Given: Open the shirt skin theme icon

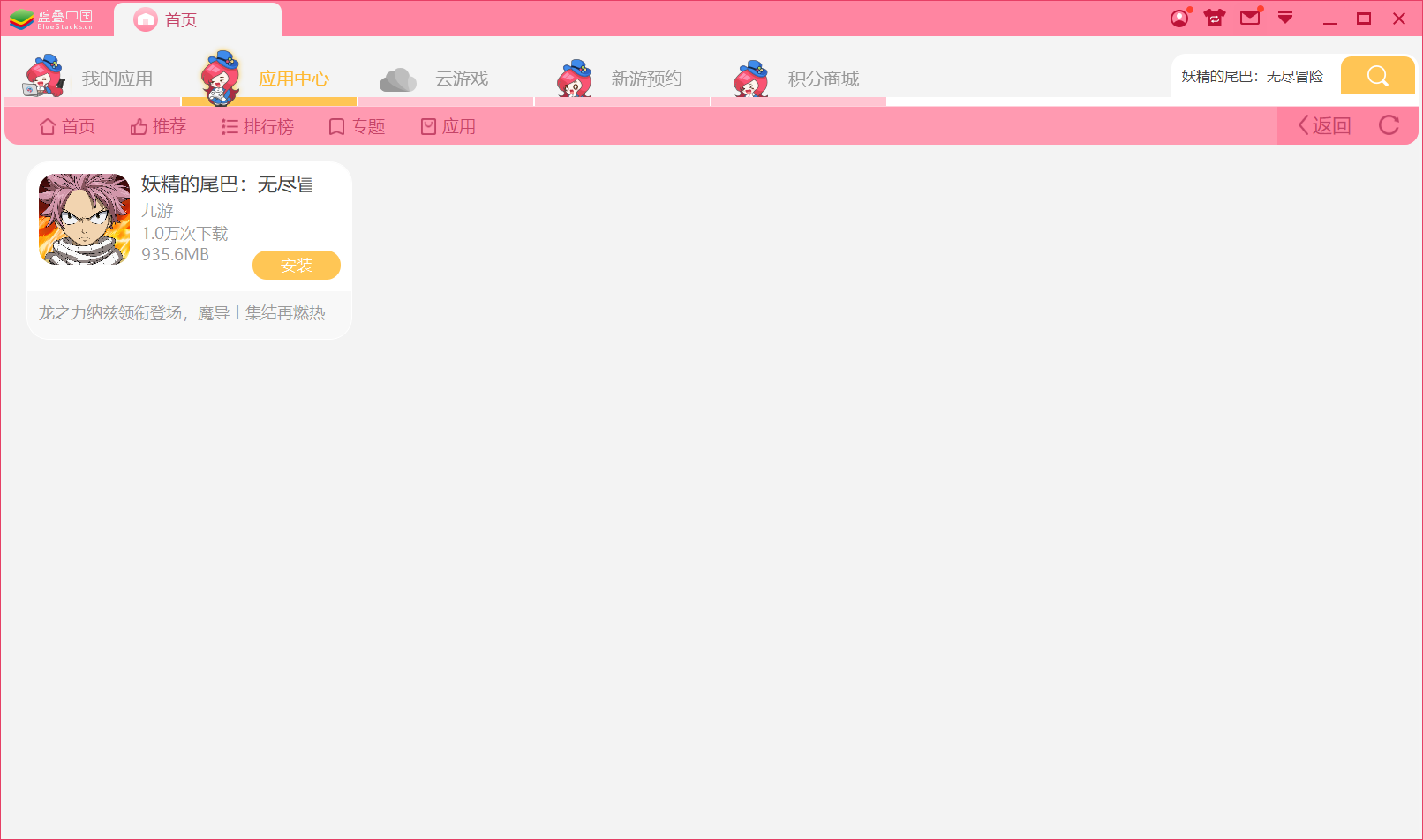Looking at the screenshot, I should (1215, 19).
